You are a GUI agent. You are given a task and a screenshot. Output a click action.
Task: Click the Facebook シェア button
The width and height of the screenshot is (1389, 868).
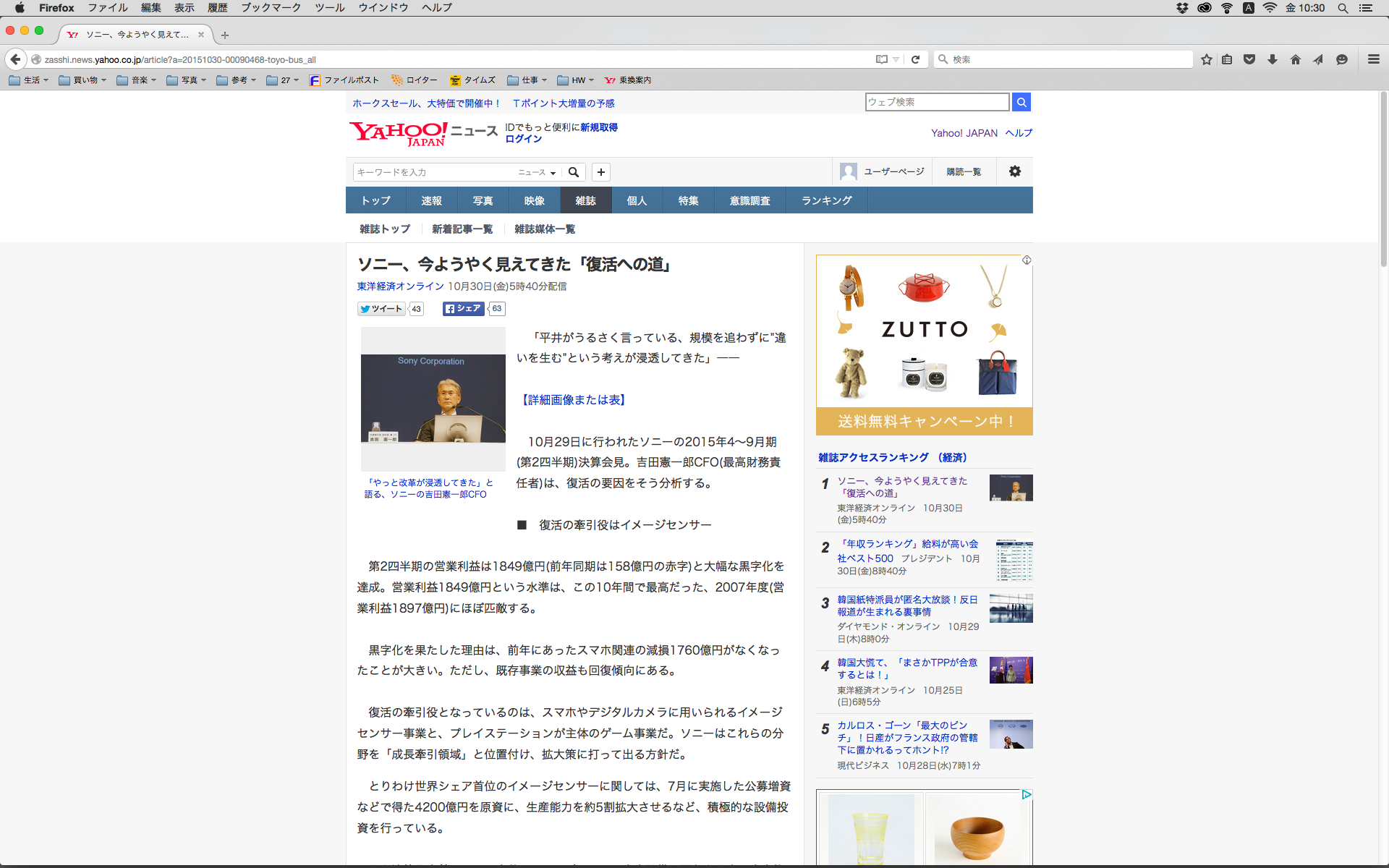[463, 309]
